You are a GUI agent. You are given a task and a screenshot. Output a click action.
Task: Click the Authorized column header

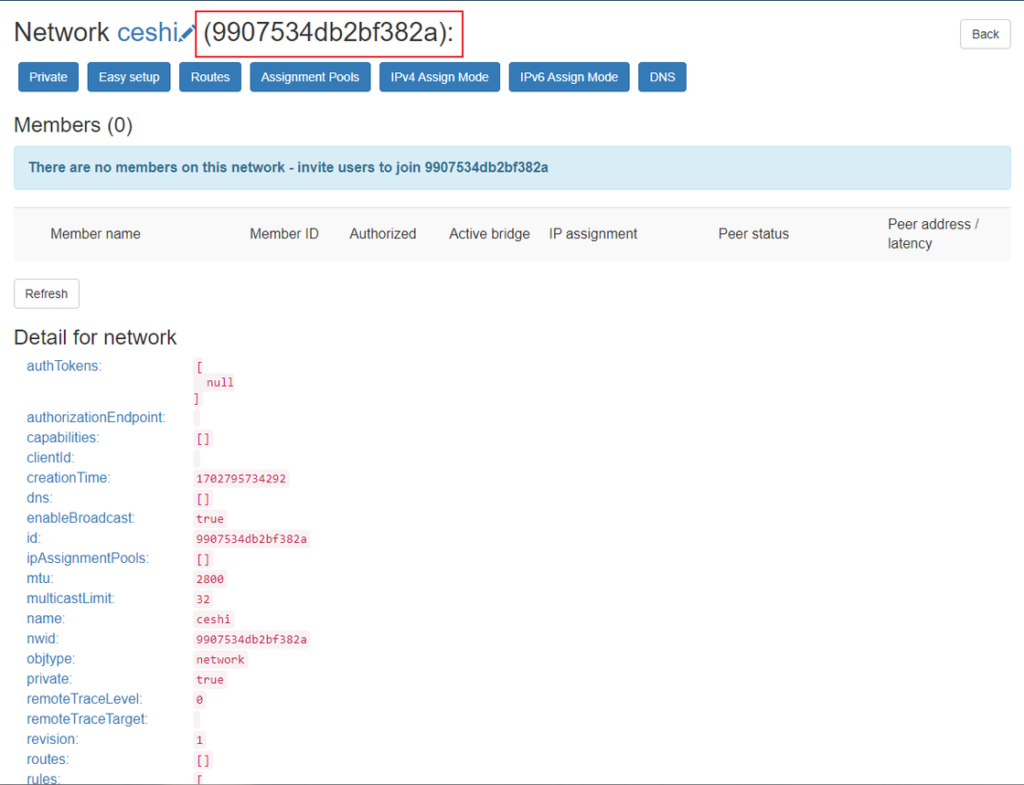click(x=382, y=234)
